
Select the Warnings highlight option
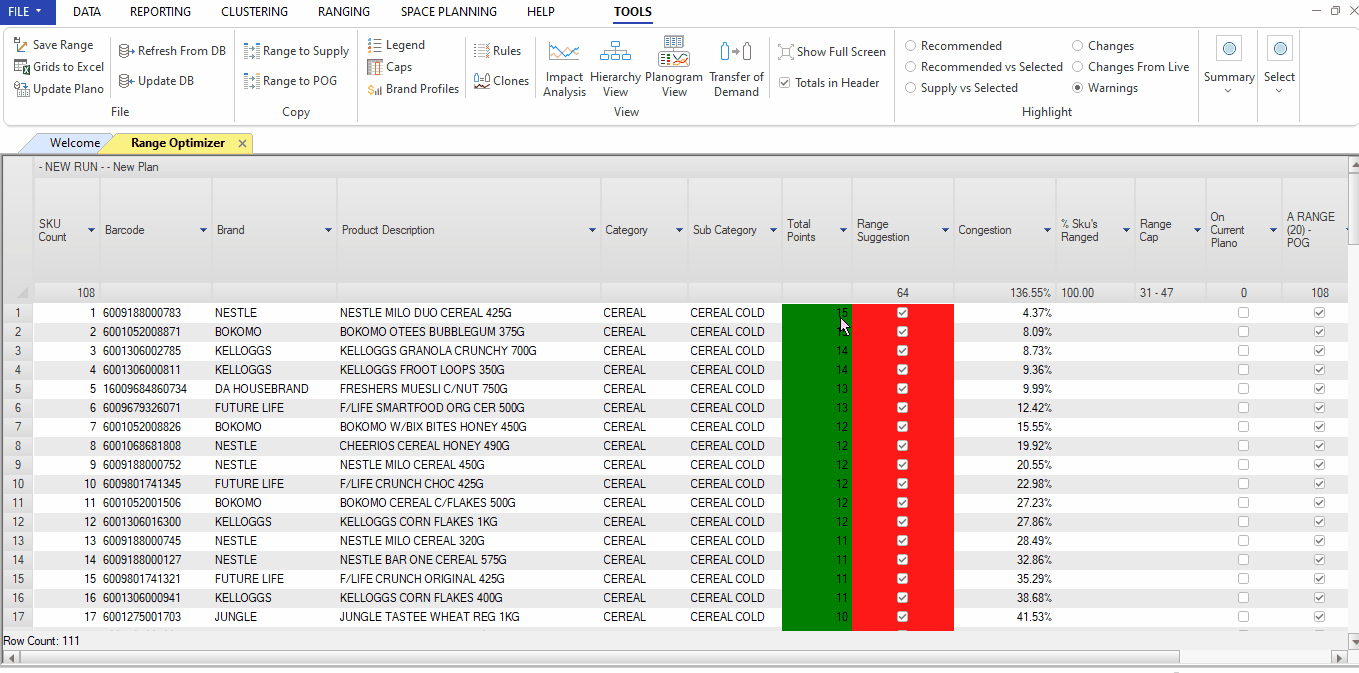[x=1077, y=88]
